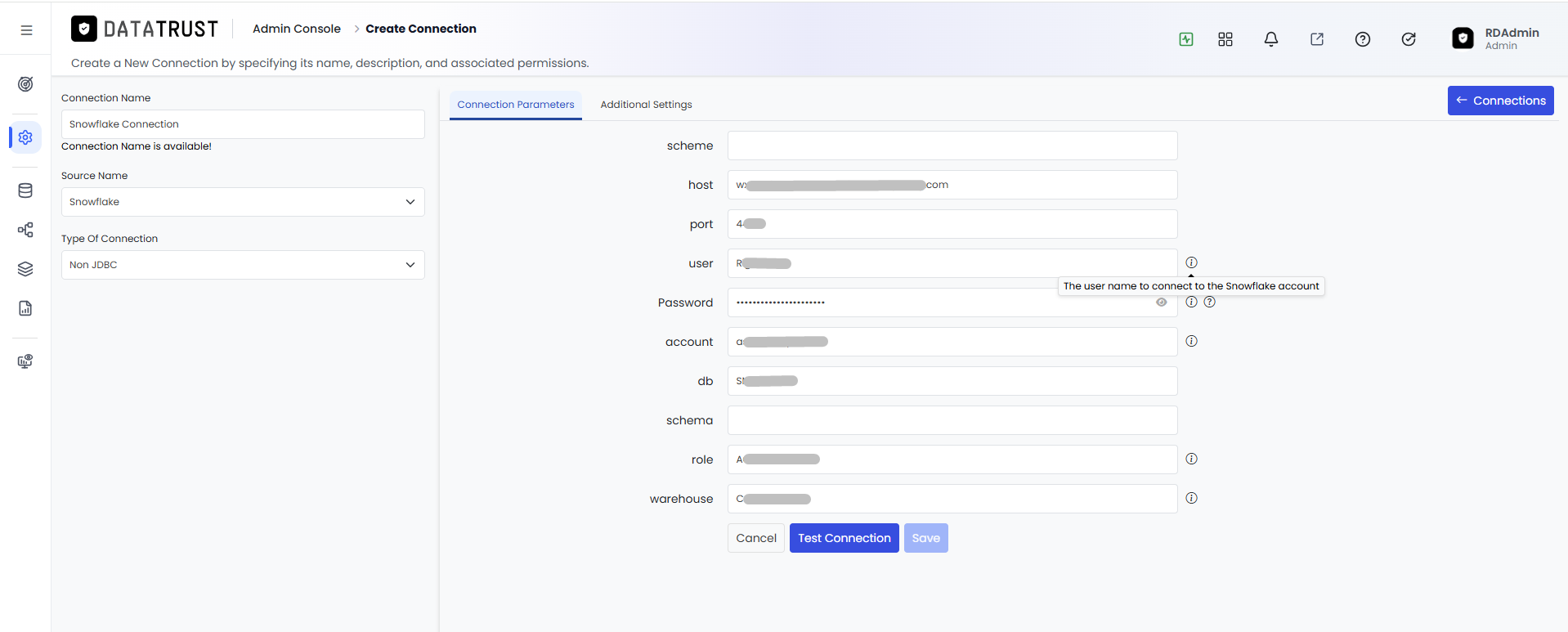Click the info icon next to role field
This screenshot has height=632, width=1568.
click(1192, 459)
